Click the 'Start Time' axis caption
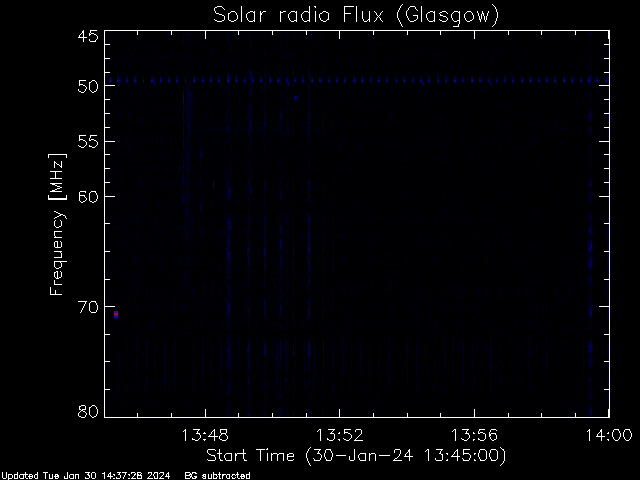Viewport: 640px width, 480px height. pos(250,456)
